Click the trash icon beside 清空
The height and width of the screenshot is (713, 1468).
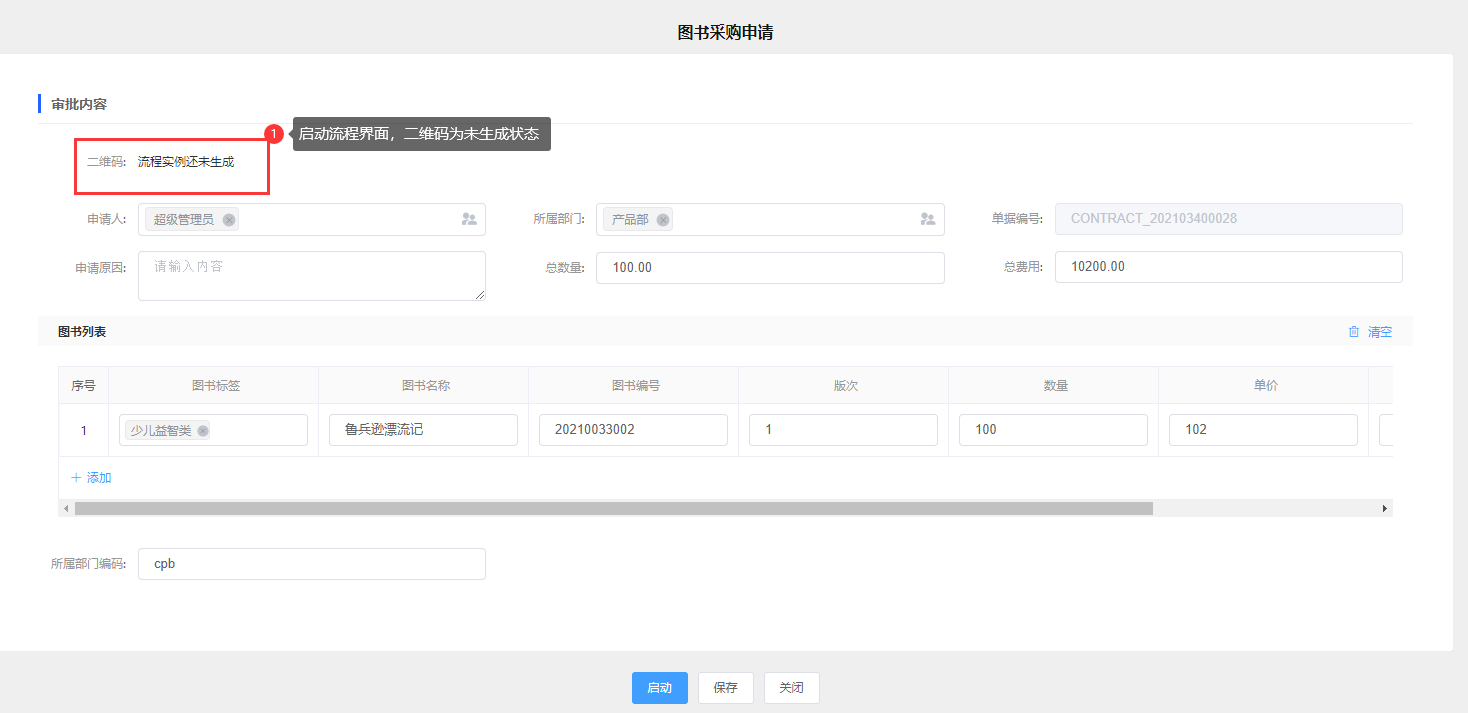point(1354,332)
